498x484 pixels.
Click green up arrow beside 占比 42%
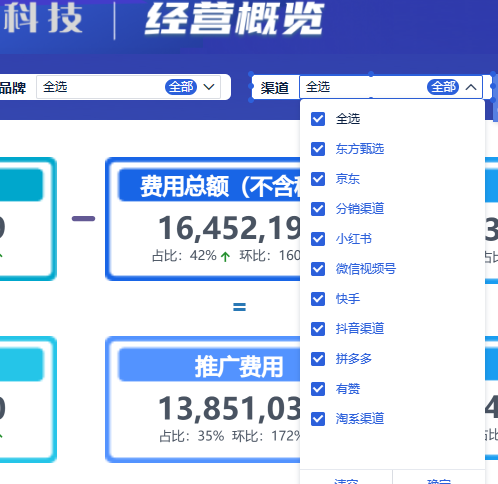tap(225, 257)
